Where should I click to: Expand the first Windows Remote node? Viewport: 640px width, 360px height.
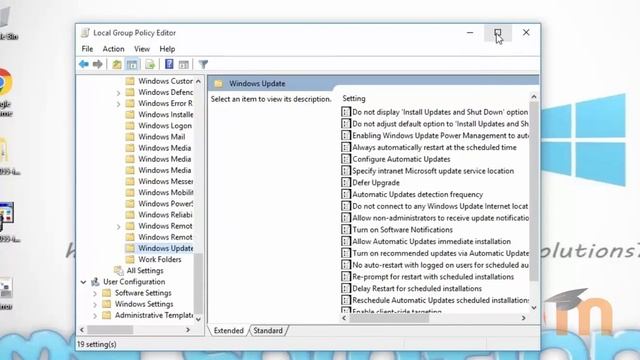[x=118, y=227]
